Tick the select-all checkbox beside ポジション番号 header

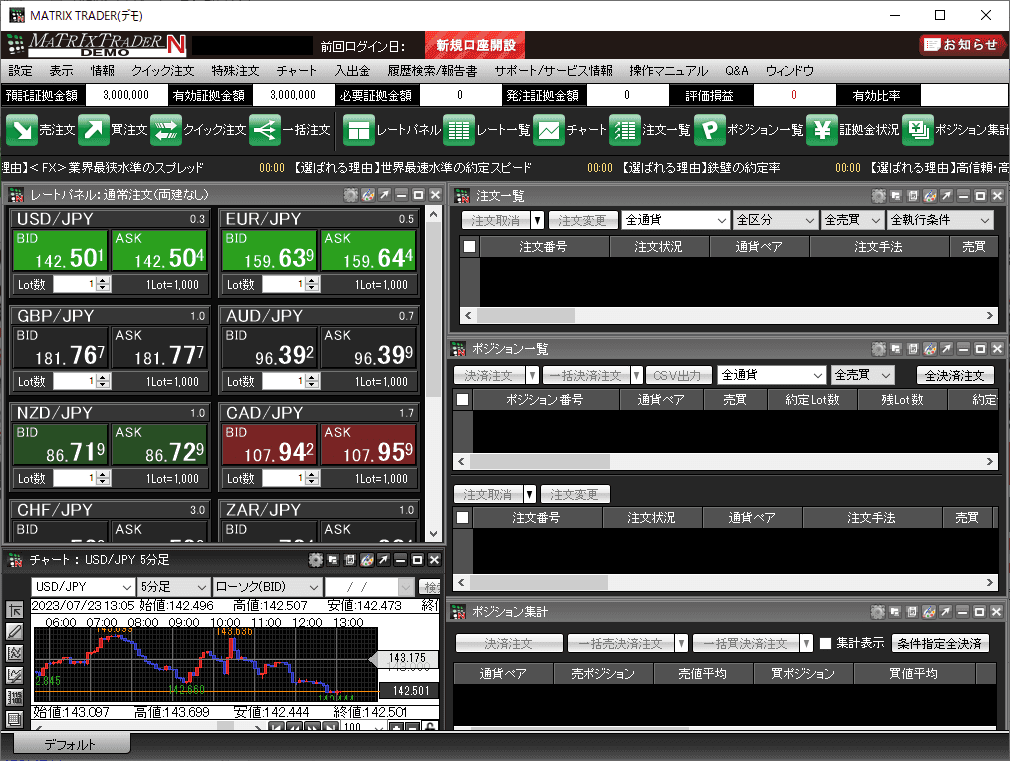[x=462, y=400]
